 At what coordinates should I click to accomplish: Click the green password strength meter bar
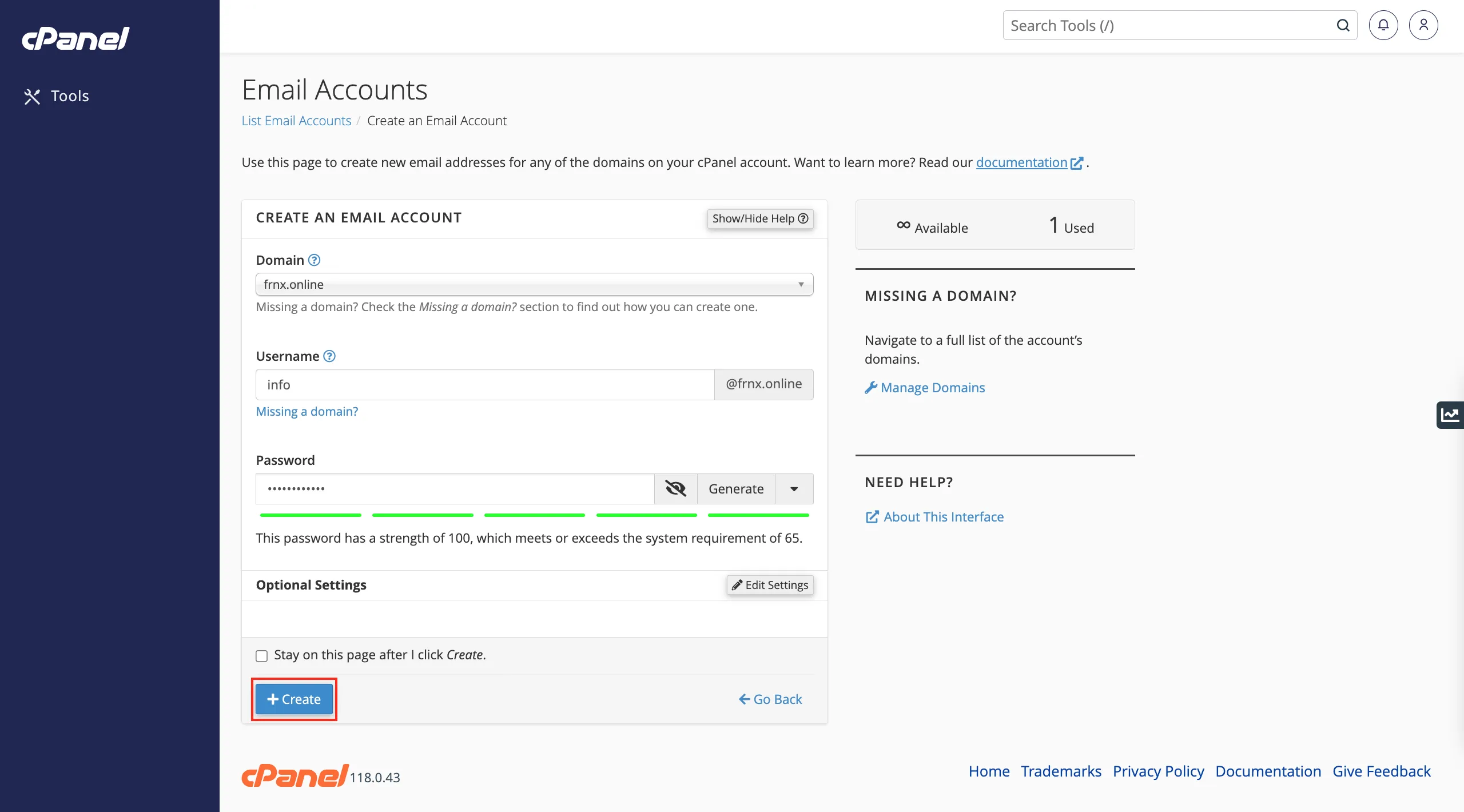click(534, 515)
